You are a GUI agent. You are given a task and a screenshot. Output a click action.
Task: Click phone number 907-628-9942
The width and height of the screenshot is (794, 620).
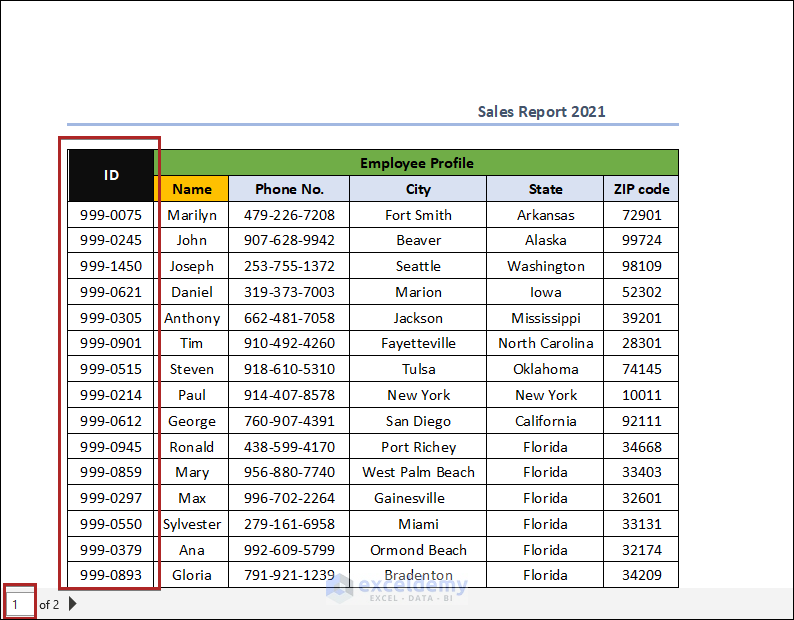(x=289, y=240)
